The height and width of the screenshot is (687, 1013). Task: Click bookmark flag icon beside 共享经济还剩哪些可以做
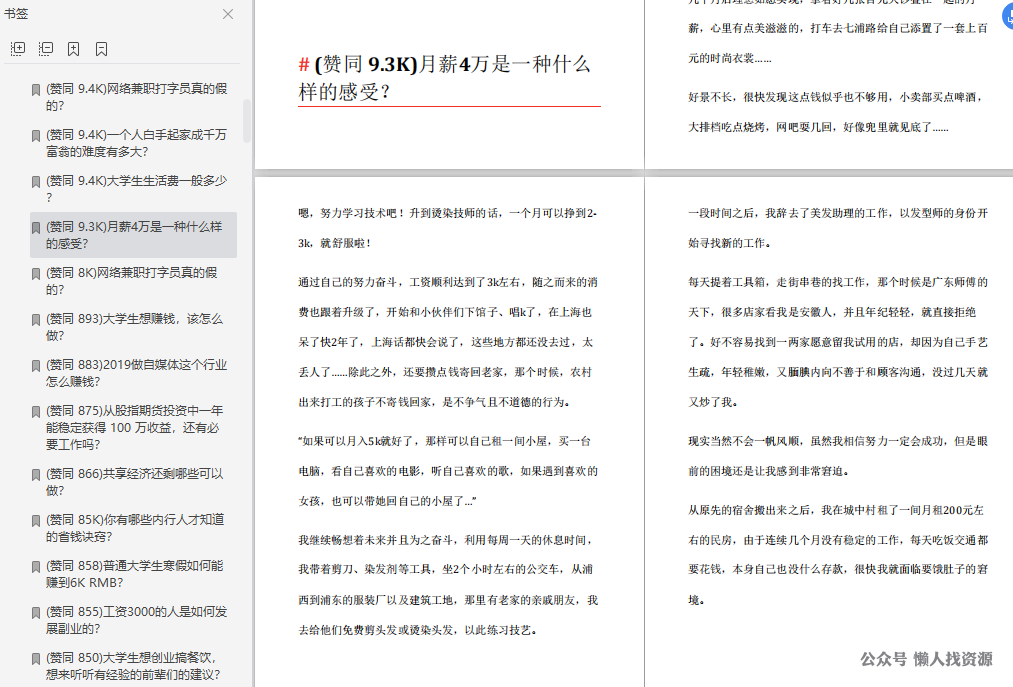coord(36,475)
